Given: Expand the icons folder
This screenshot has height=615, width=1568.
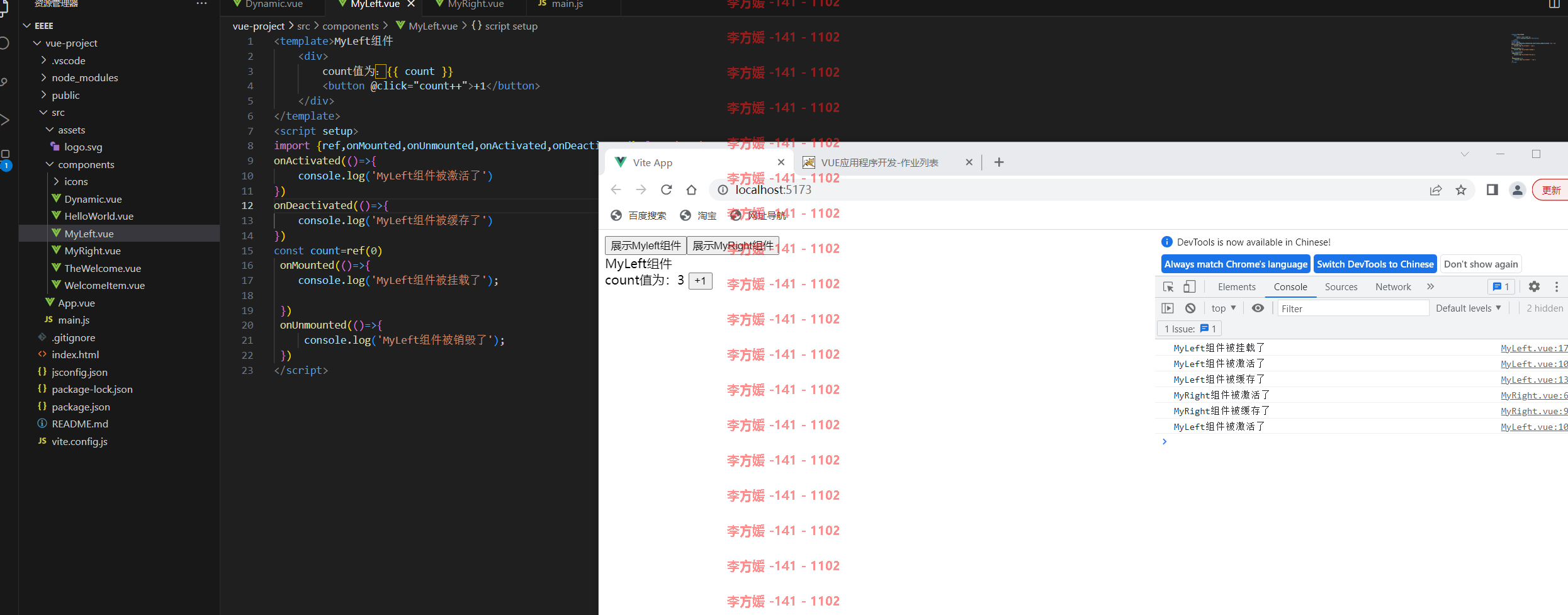Looking at the screenshot, I should tap(56, 181).
